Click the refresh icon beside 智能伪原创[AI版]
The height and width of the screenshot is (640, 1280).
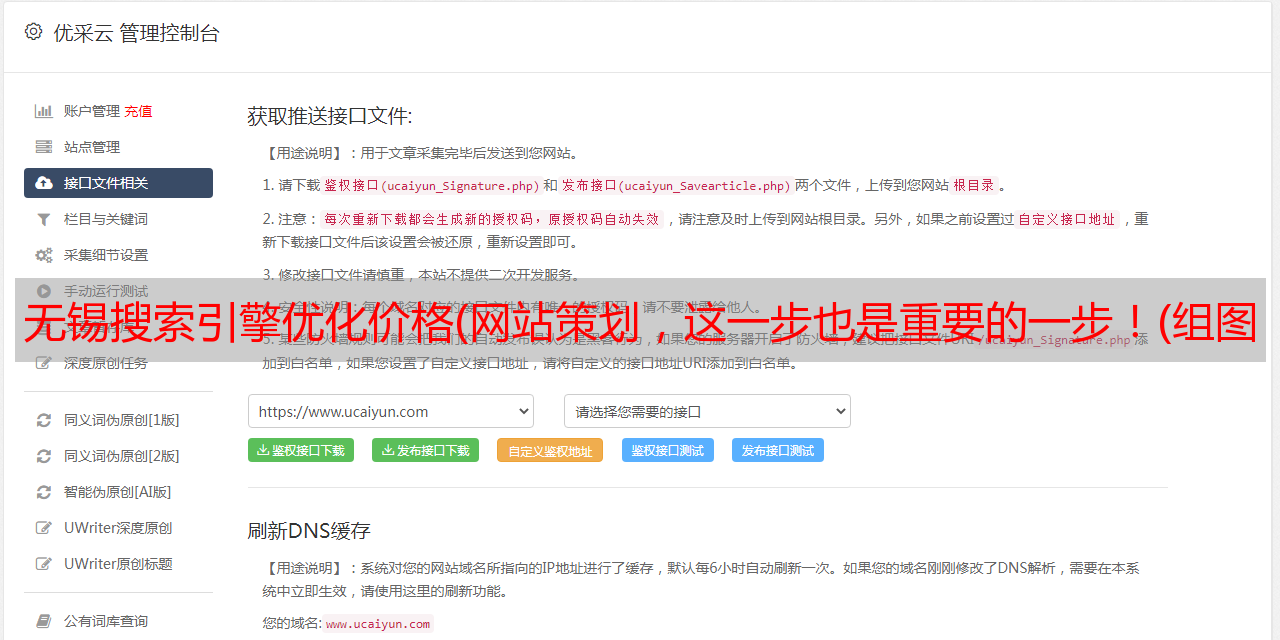pos(44,492)
